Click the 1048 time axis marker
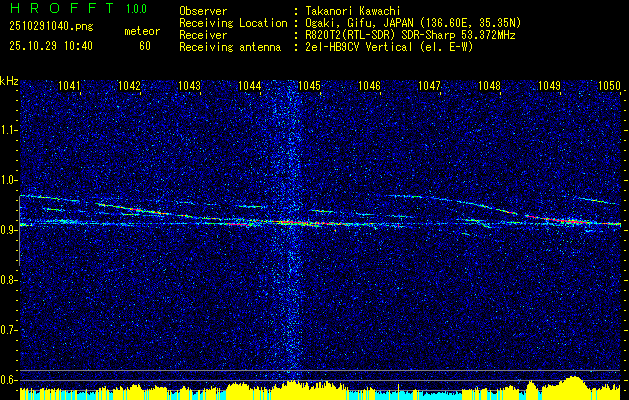 point(490,85)
